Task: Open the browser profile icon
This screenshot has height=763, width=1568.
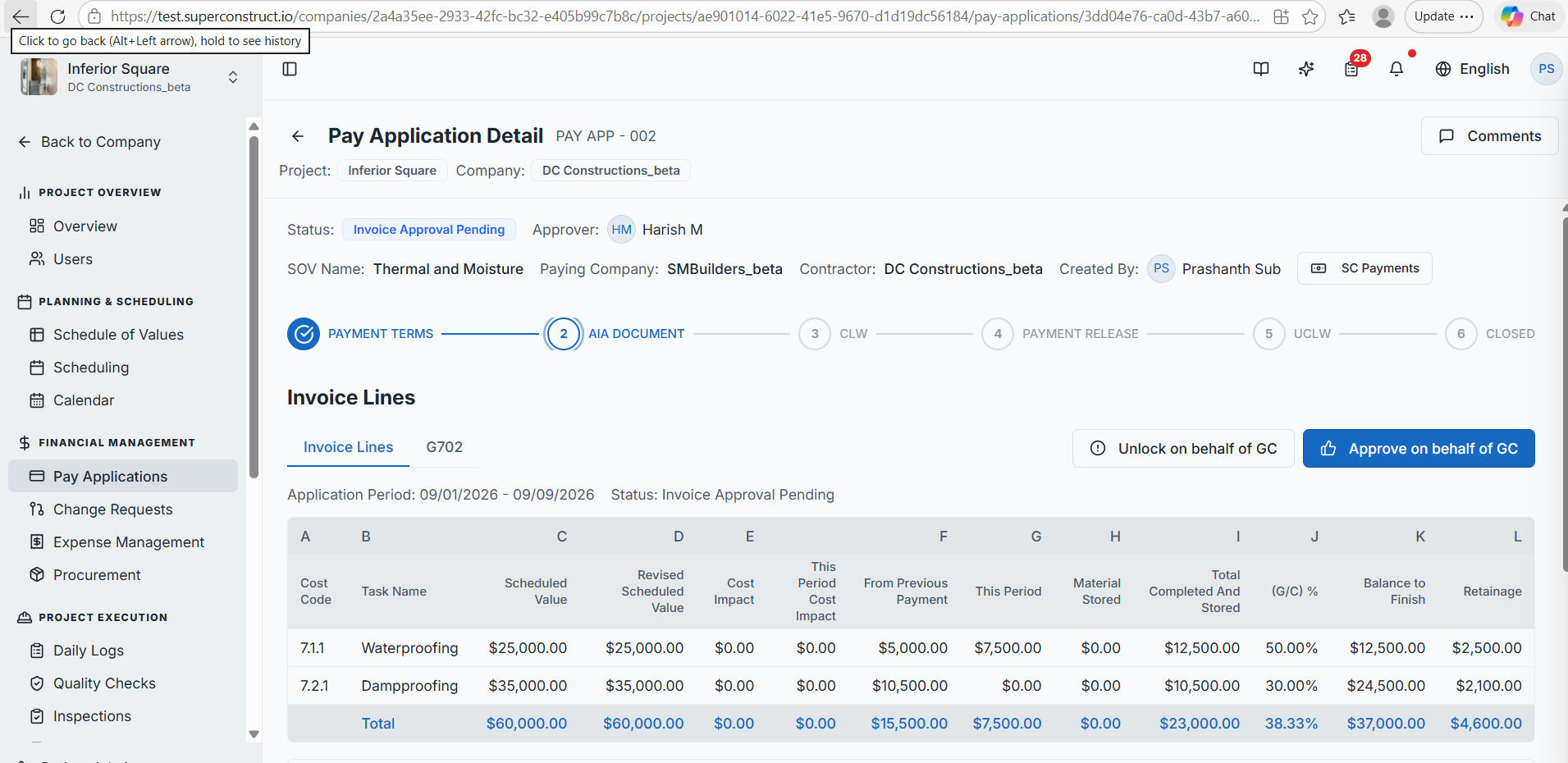Action: click(1383, 16)
